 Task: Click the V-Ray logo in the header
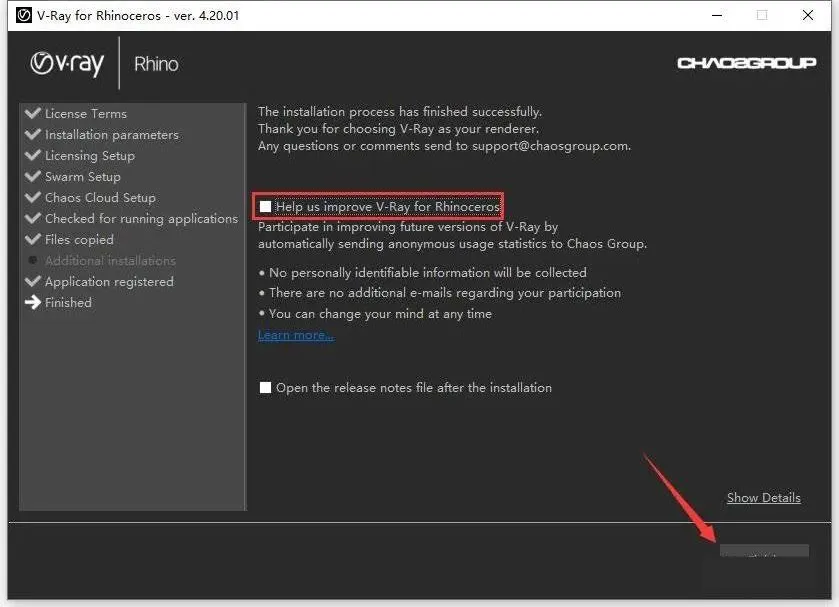click(67, 64)
